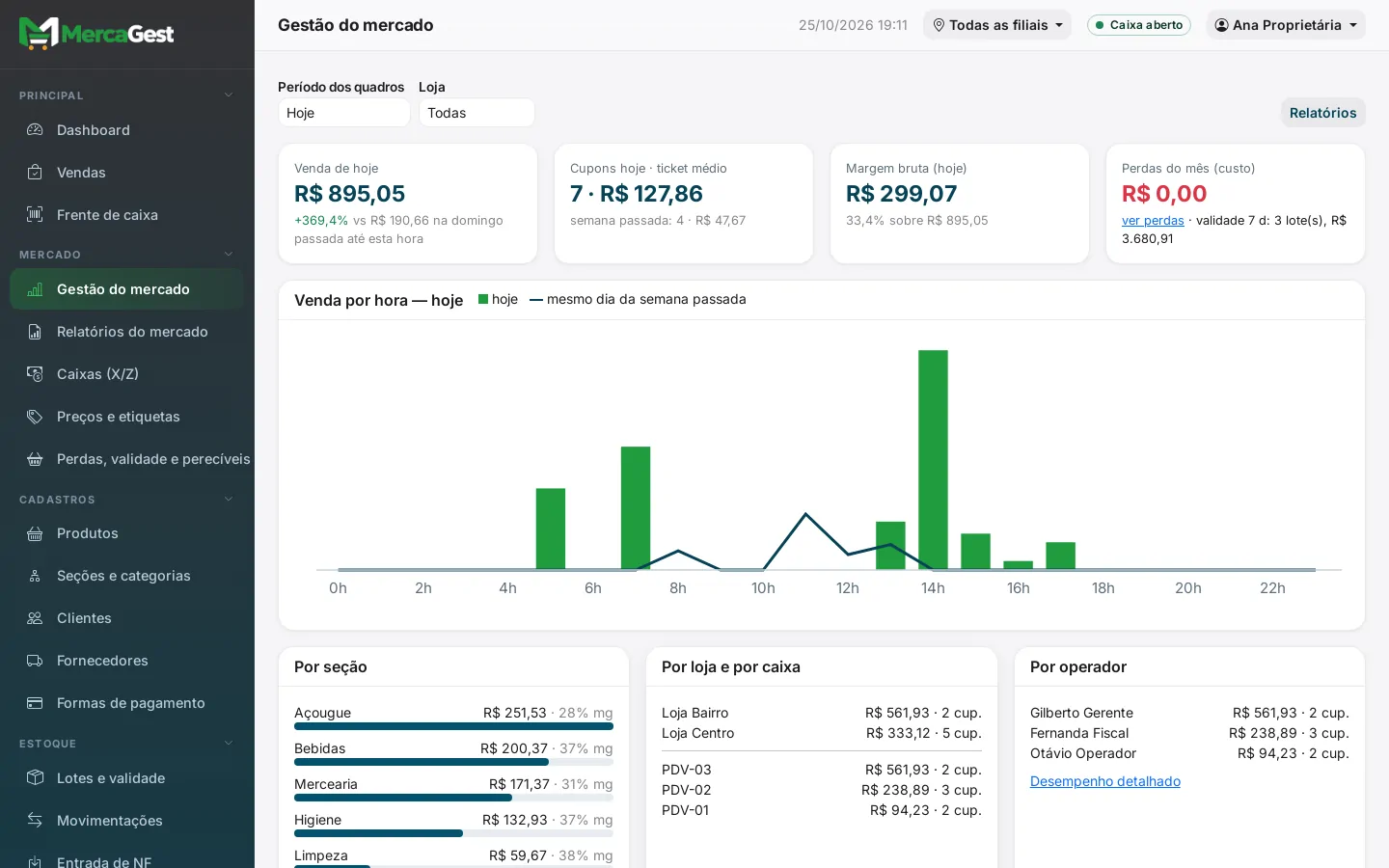Open the Todas as filiais dropdown
1389x868 pixels.
point(997,25)
